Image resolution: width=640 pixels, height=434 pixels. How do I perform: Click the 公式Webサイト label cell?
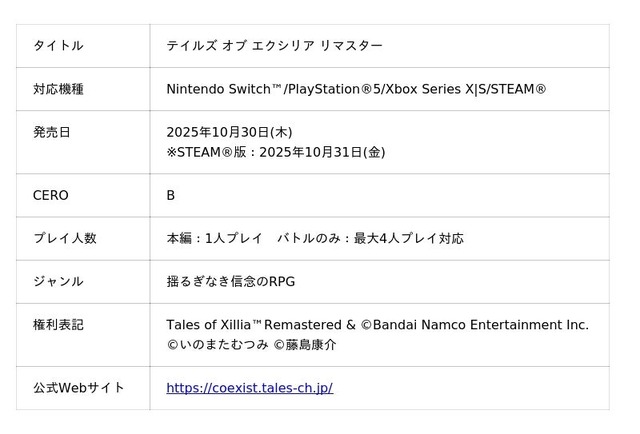(x=78, y=388)
